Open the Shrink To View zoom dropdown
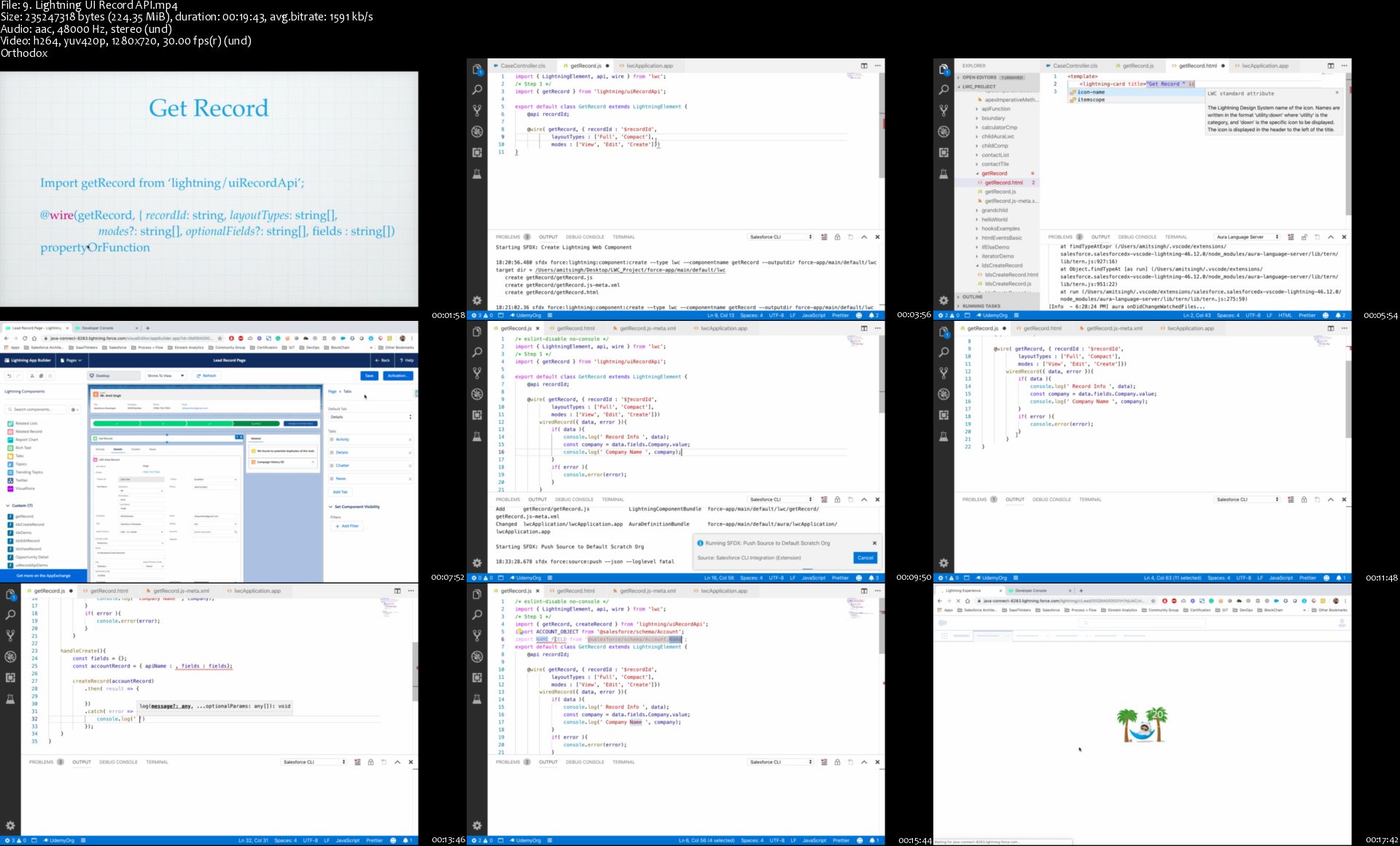The width and height of the screenshot is (1400, 846). (x=166, y=376)
